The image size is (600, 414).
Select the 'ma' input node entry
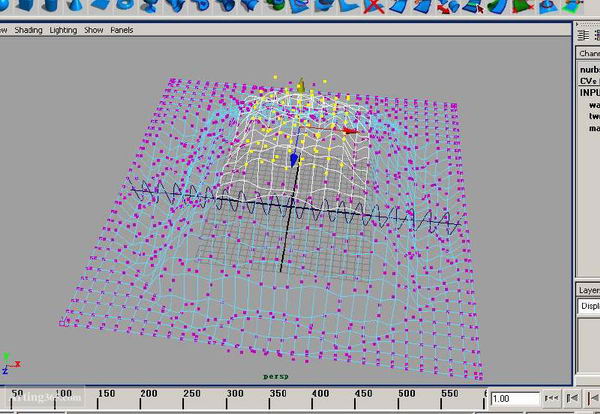594,128
